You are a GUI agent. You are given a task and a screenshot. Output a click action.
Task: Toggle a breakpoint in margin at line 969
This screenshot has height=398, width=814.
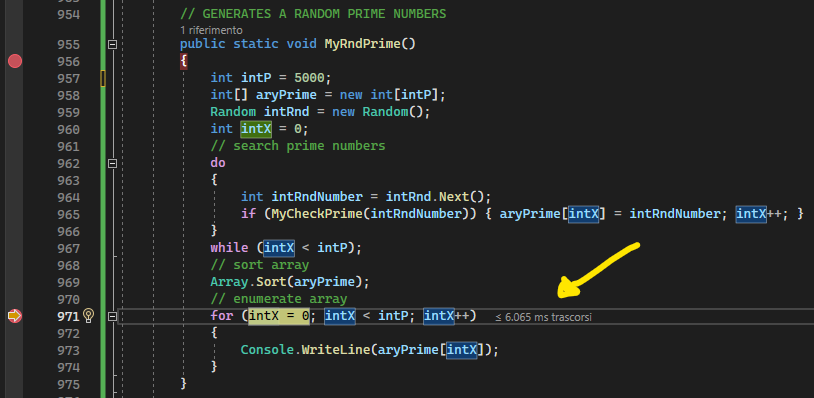coord(15,282)
